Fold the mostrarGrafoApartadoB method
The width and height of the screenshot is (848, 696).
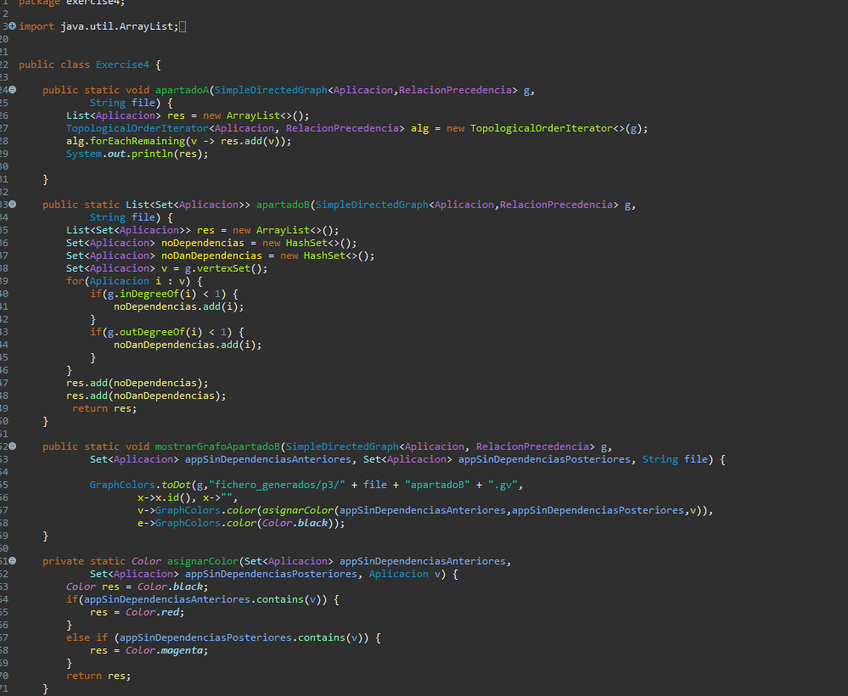[x=11, y=446]
